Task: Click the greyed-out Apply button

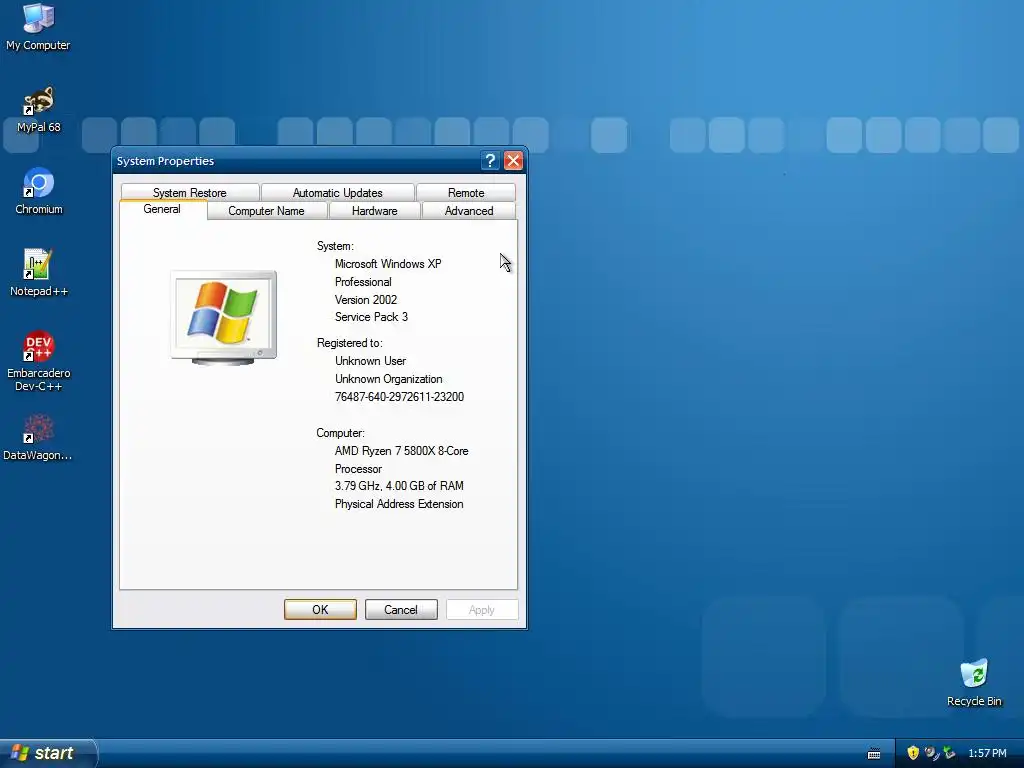Action: (x=482, y=609)
